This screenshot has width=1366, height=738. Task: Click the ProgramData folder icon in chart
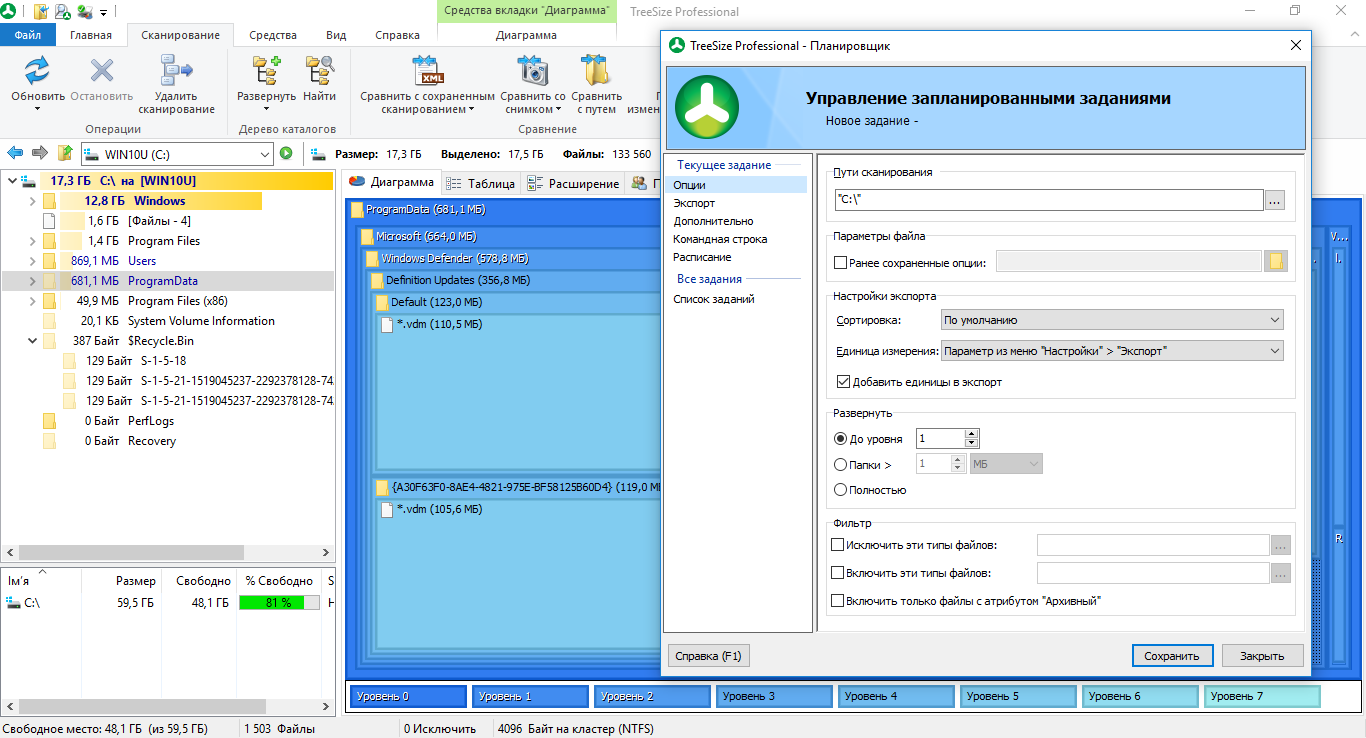pos(358,210)
